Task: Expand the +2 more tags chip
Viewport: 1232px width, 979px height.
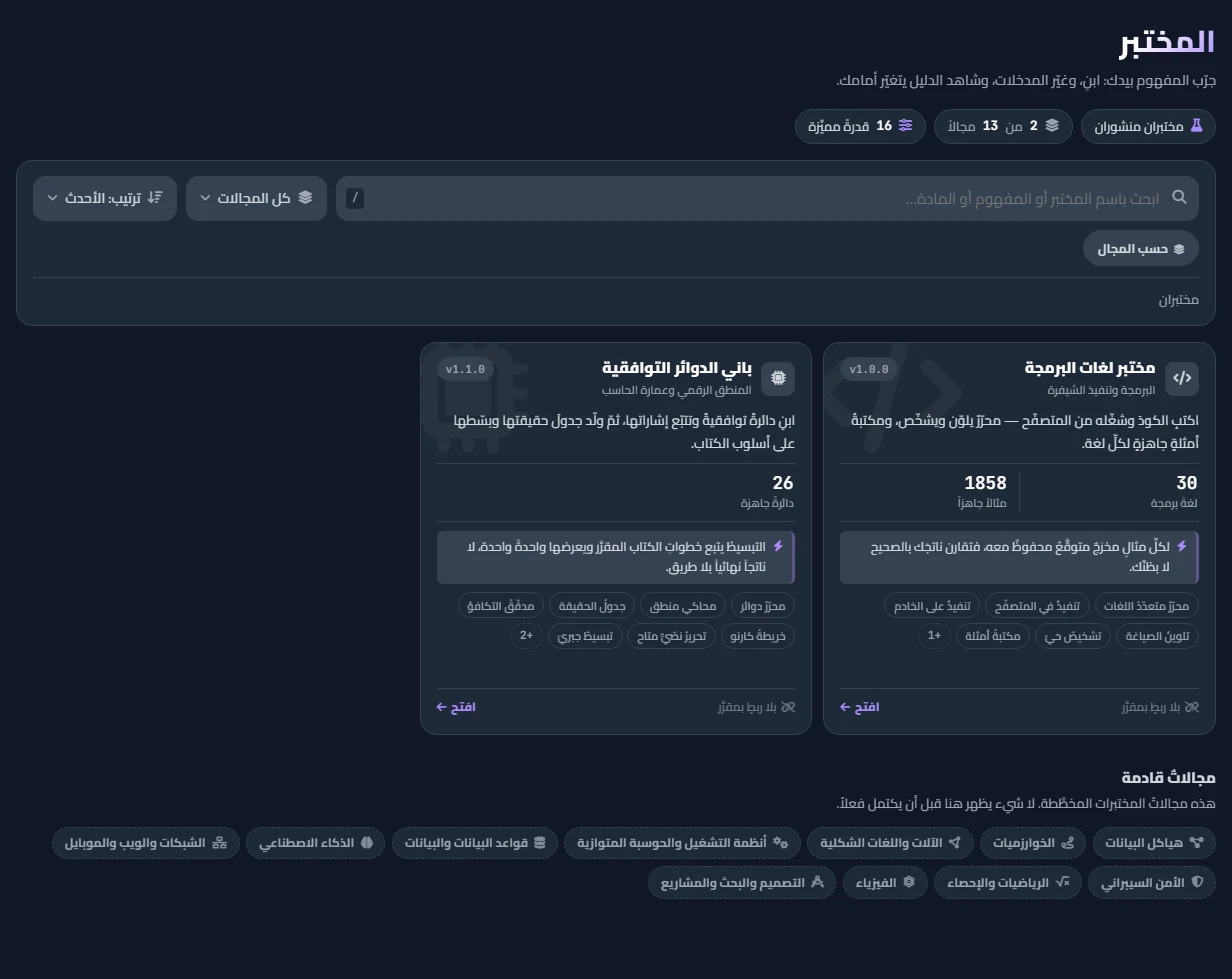Action: [525, 636]
